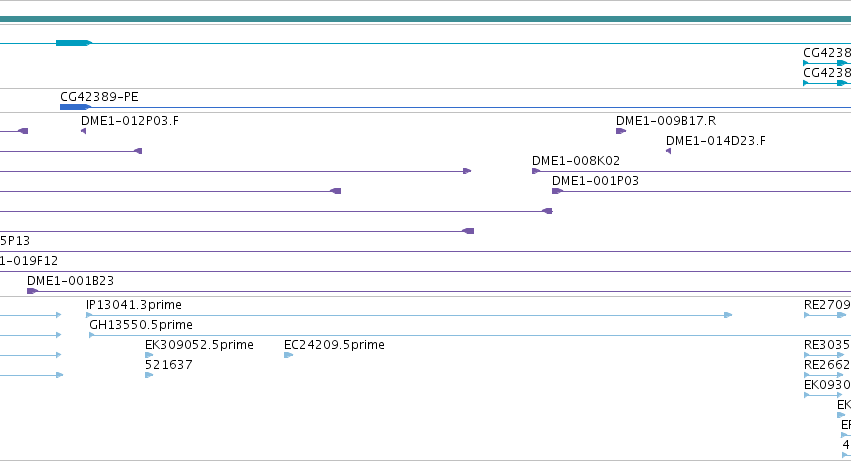Click the light blue arrow under 521637
This screenshot has height=461, width=851.
(x=149, y=375)
